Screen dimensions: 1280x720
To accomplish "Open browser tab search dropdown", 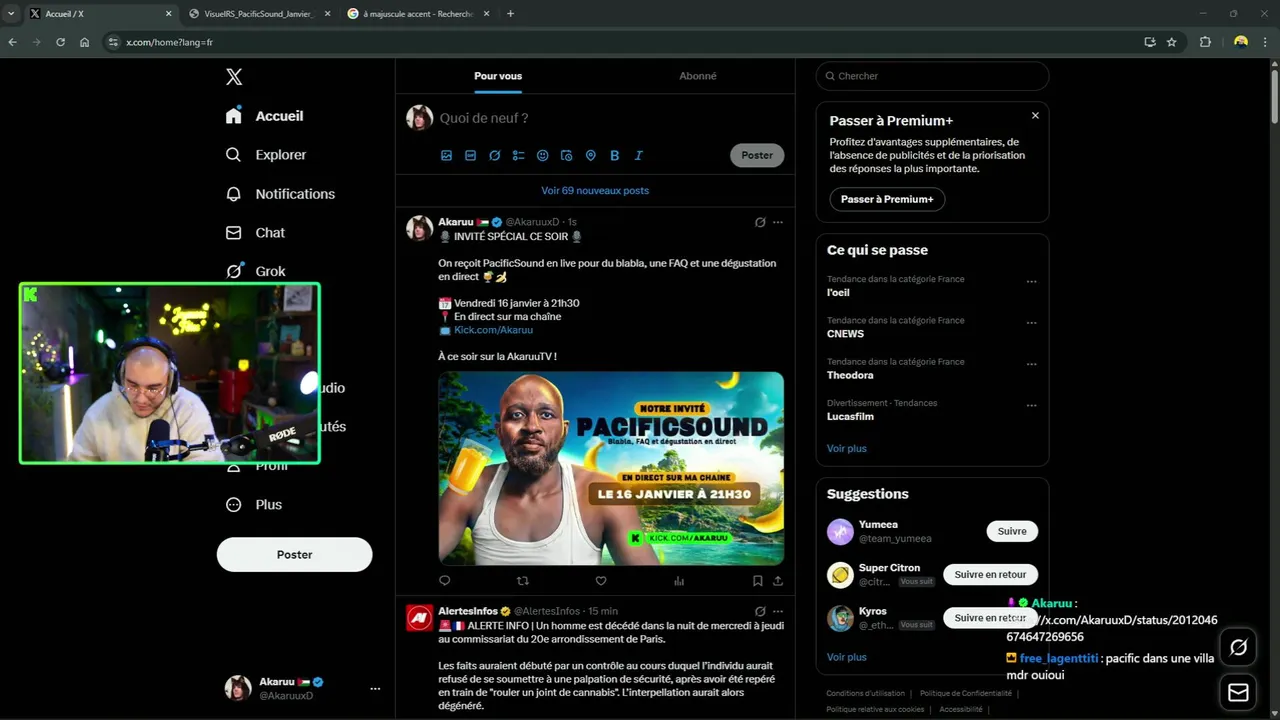I will tap(10, 14).
